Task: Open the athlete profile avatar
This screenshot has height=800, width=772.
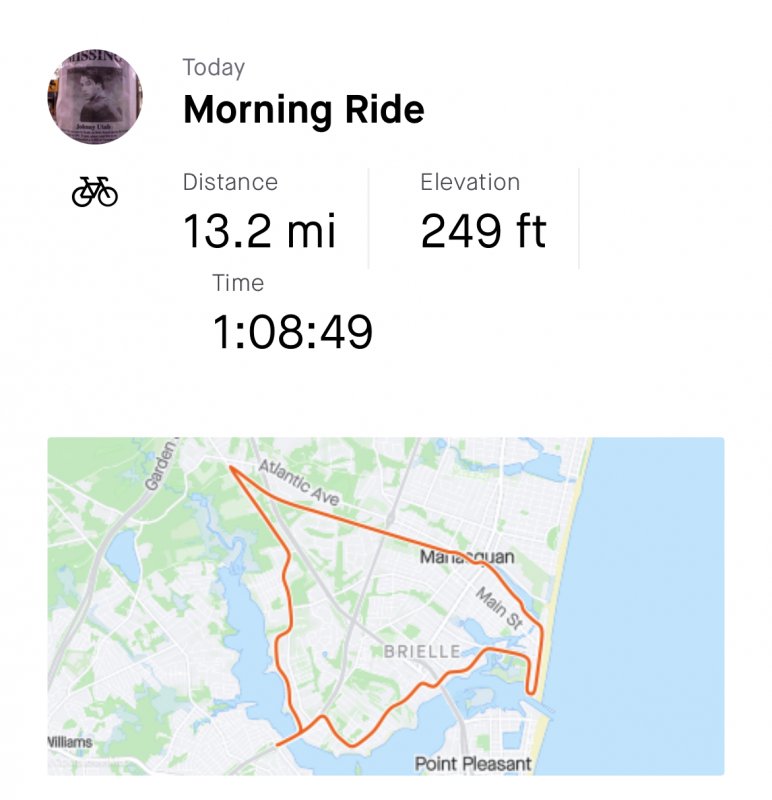Action: [x=94, y=97]
